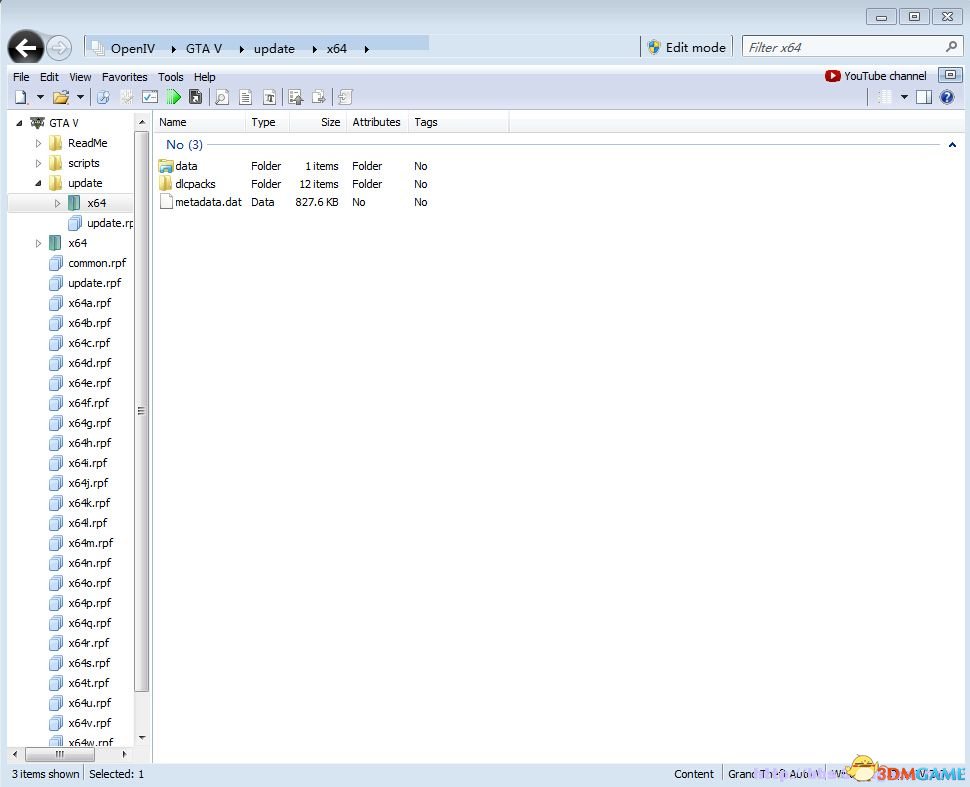Toggle the preview pane layout icon

click(924, 97)
